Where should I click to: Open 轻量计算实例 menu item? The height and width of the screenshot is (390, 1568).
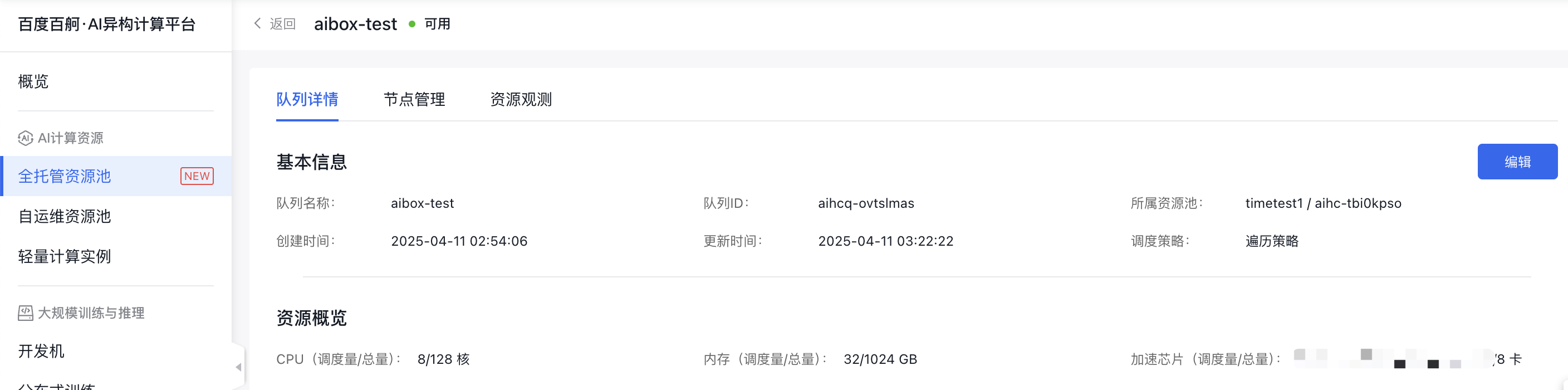point(65,256)
